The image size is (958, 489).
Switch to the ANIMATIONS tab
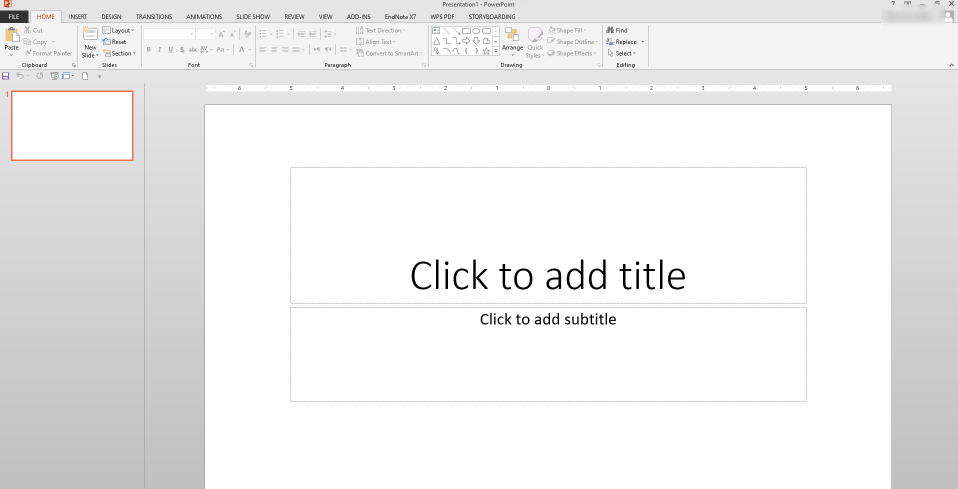point(204,17)
